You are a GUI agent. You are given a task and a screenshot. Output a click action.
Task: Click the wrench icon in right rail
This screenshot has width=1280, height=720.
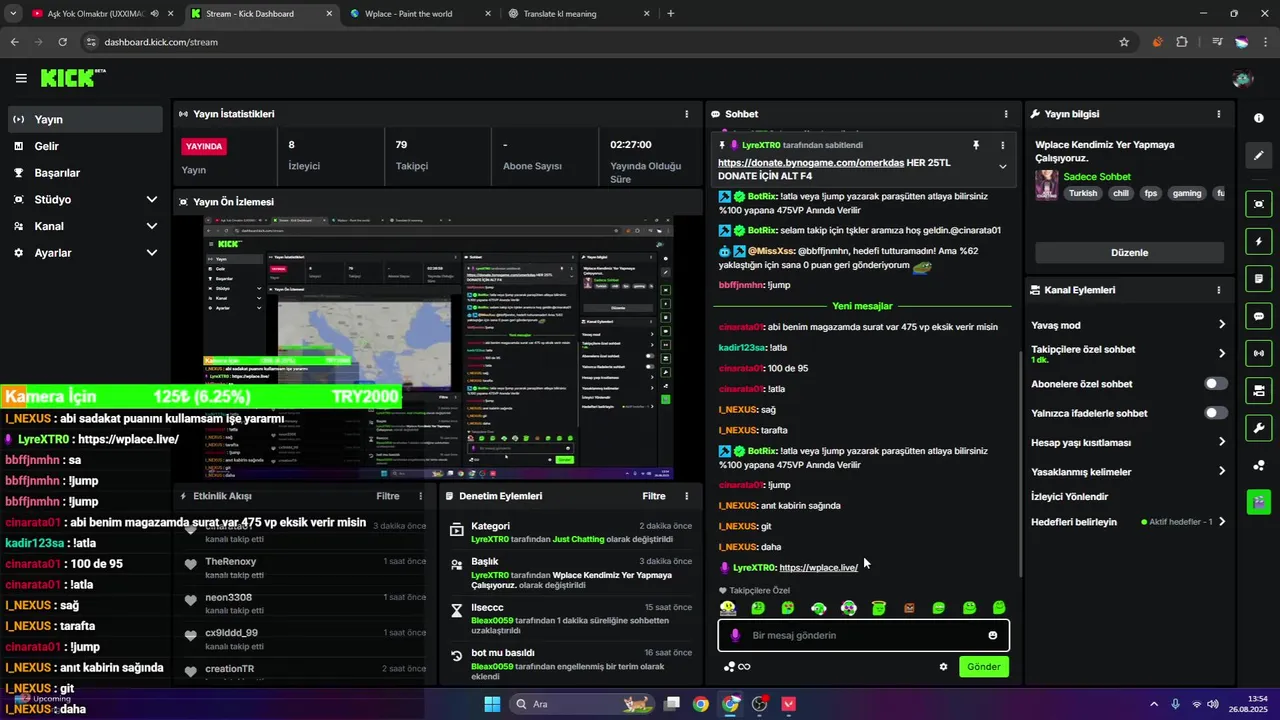coord(1258,428)
